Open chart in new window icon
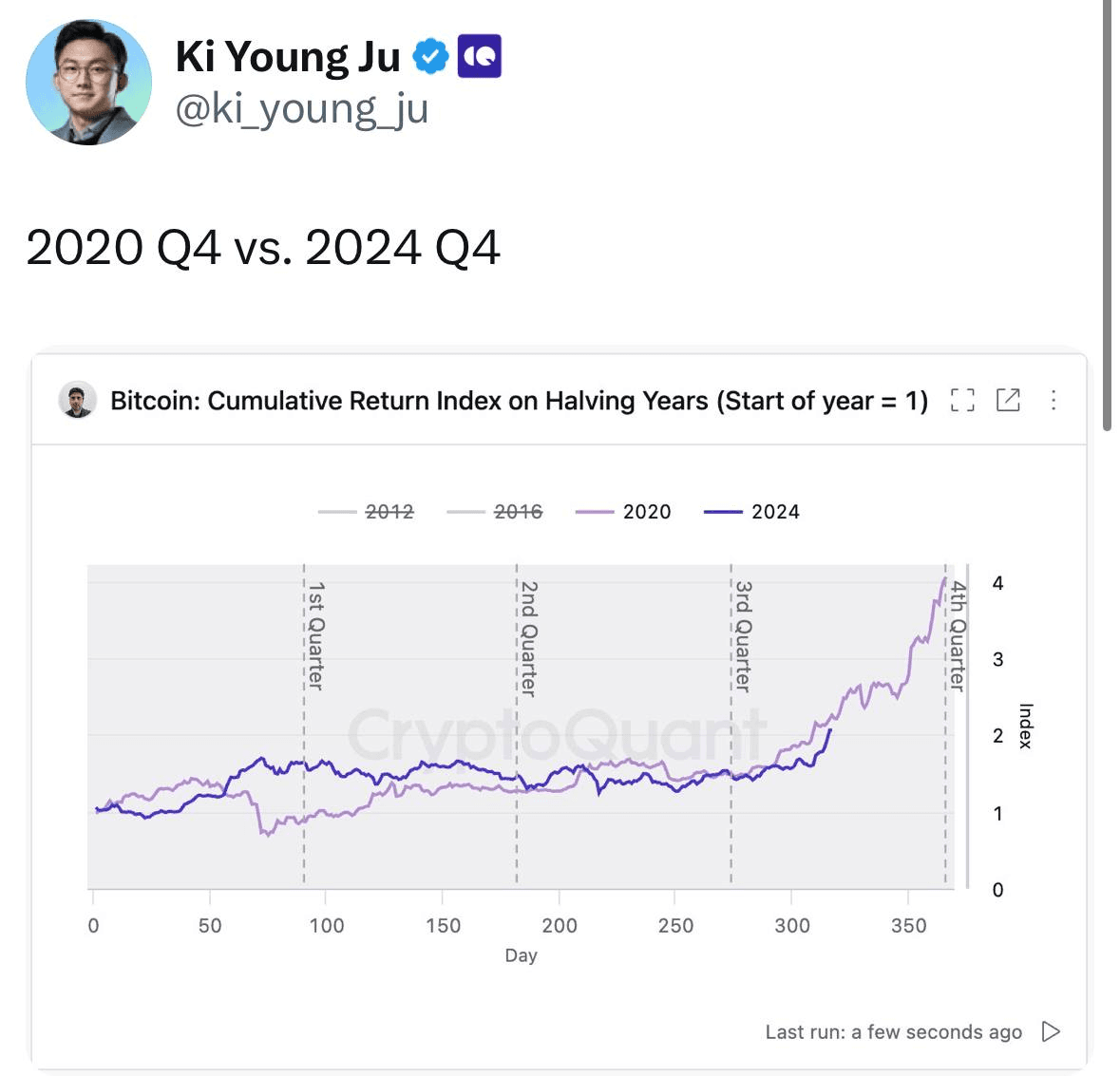Screen dimensions: 1120x1076 pos(1008,401)
